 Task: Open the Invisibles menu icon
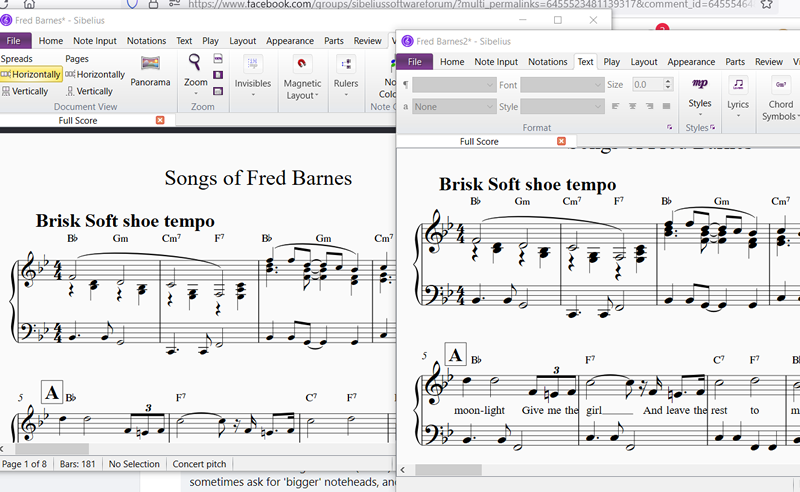click(x=253, y=64)
